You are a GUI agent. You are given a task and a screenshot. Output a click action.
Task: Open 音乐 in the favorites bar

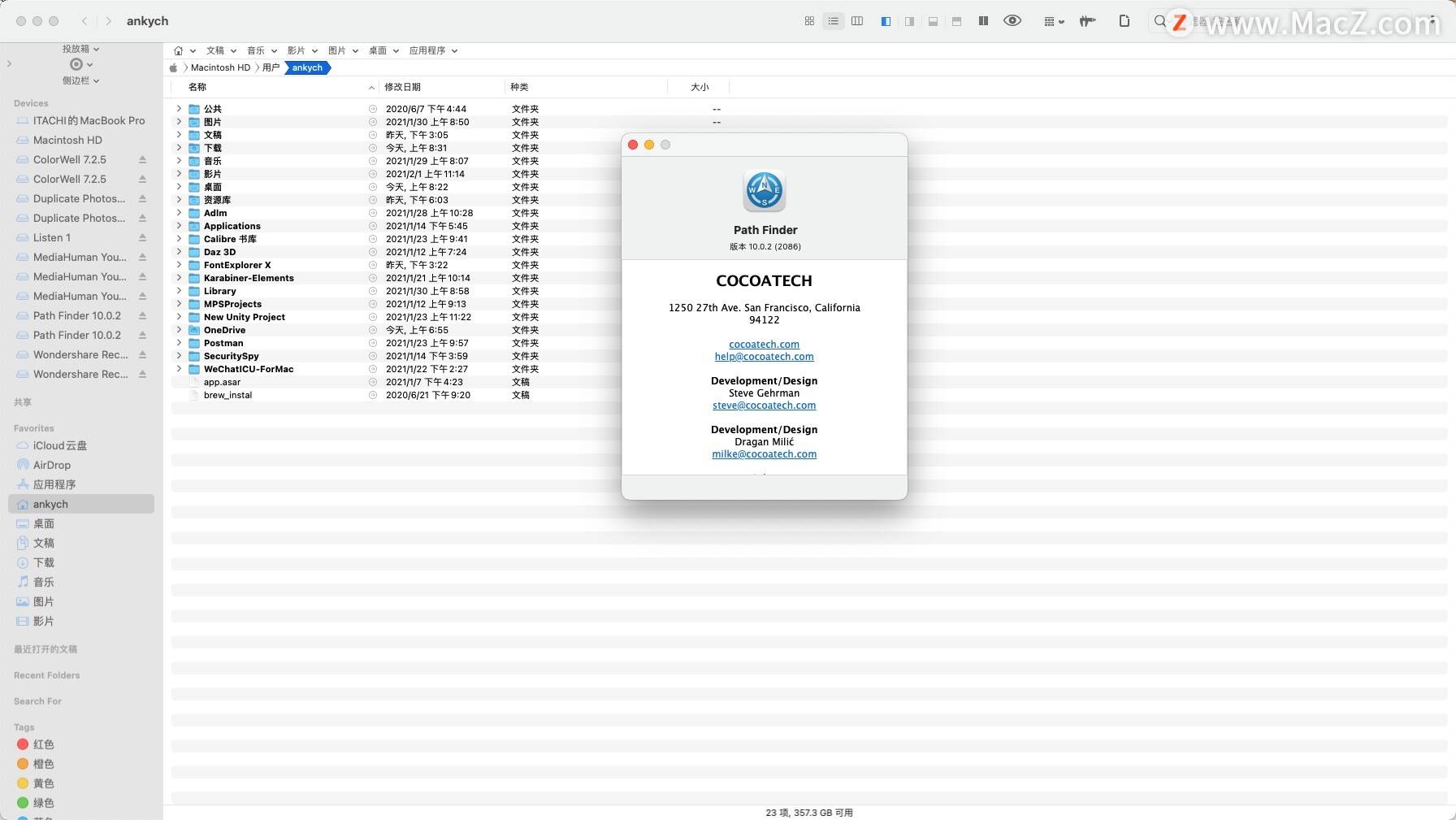point(256,50)
